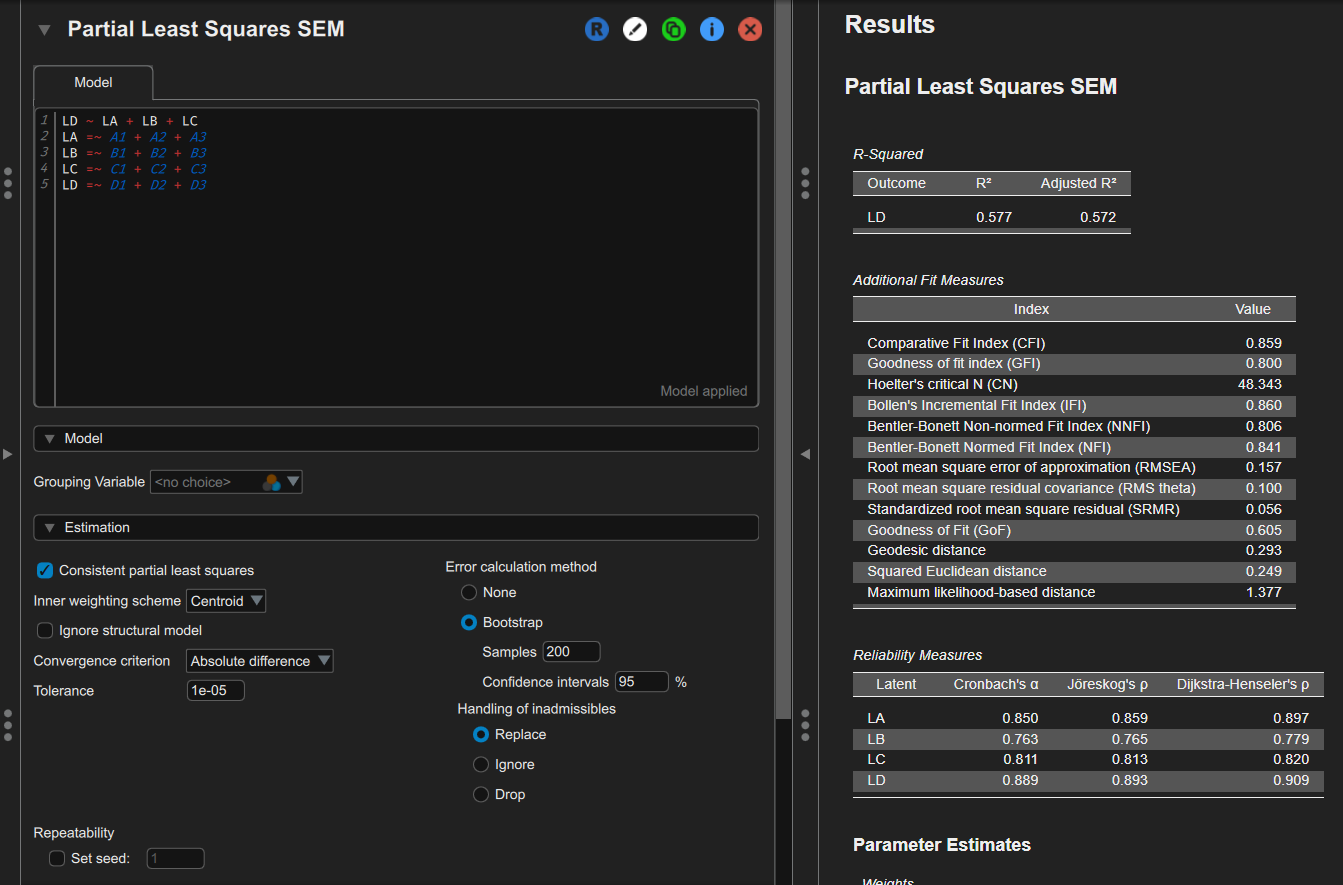This screenshot has width=1343, height=885.
Task: Click the pencil icon to edit analysis title
Action: 635,29
